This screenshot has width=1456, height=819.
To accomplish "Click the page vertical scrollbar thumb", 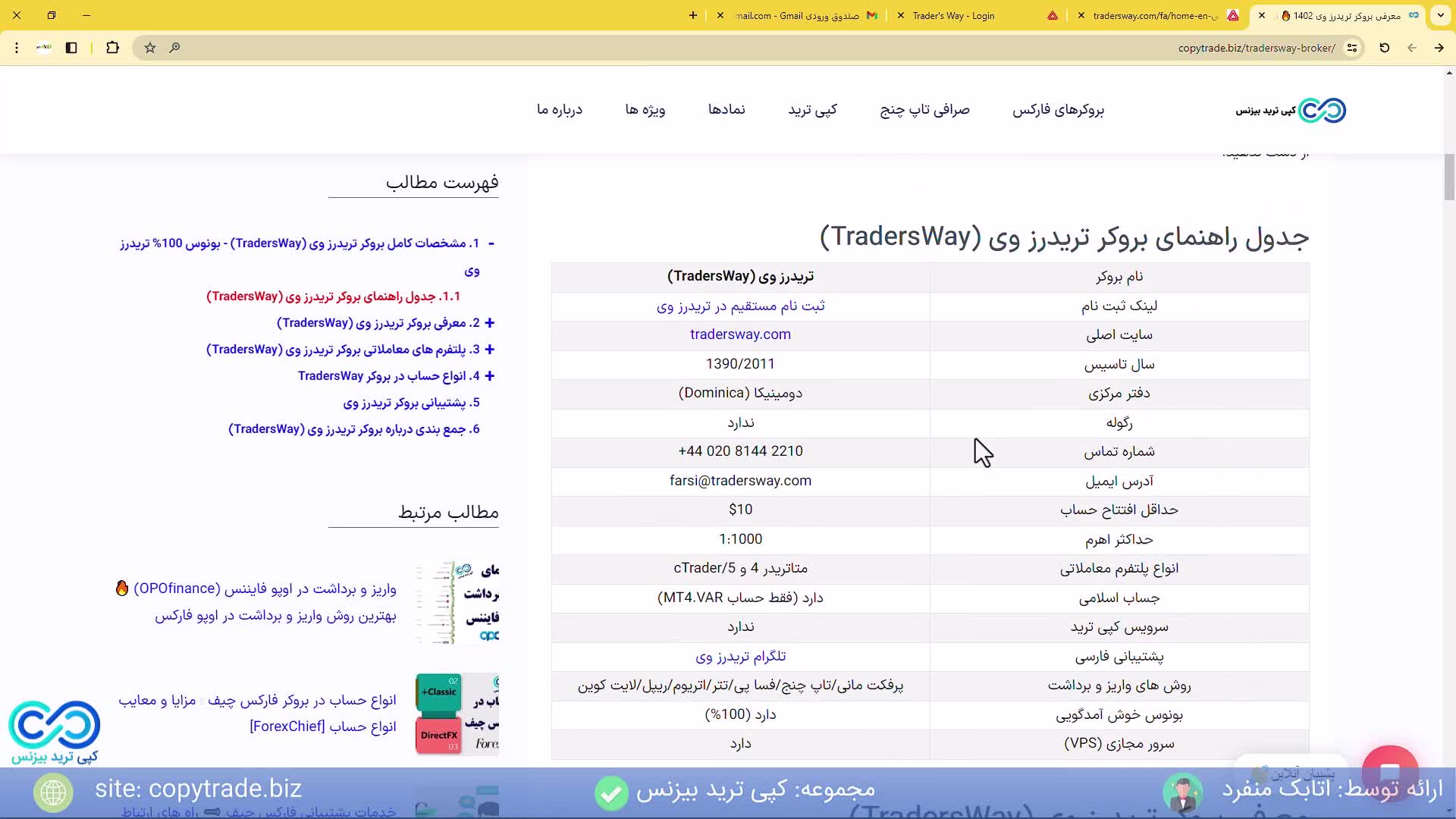I will pyautogui.click(x=1449, y=177).
